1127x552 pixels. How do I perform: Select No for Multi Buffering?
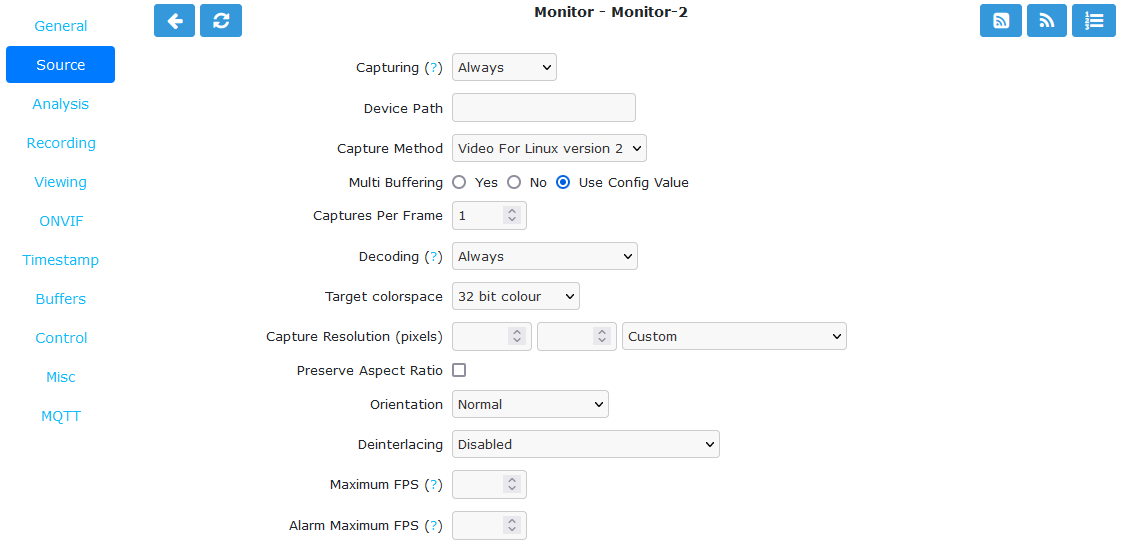514,183
